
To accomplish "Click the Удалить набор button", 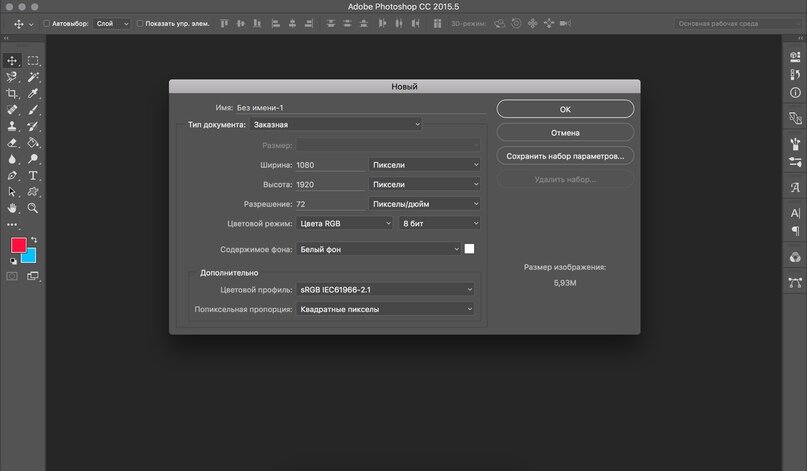I will (x=565, y=180).
